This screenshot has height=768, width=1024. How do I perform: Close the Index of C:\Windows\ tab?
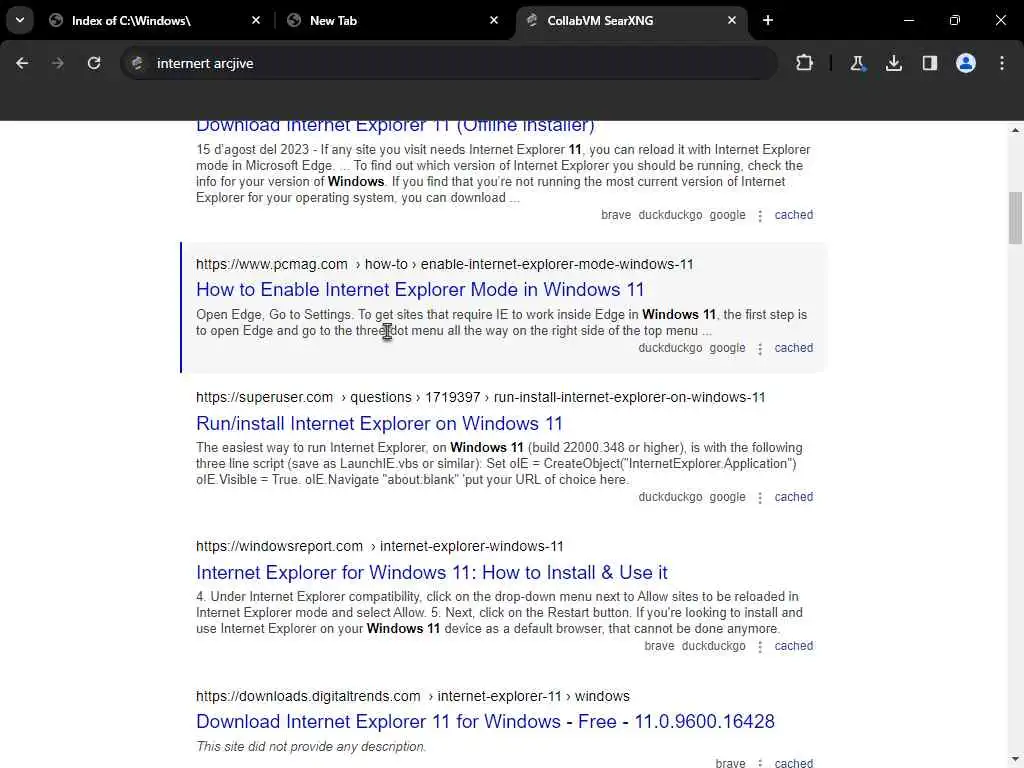[x=256, y=20]
